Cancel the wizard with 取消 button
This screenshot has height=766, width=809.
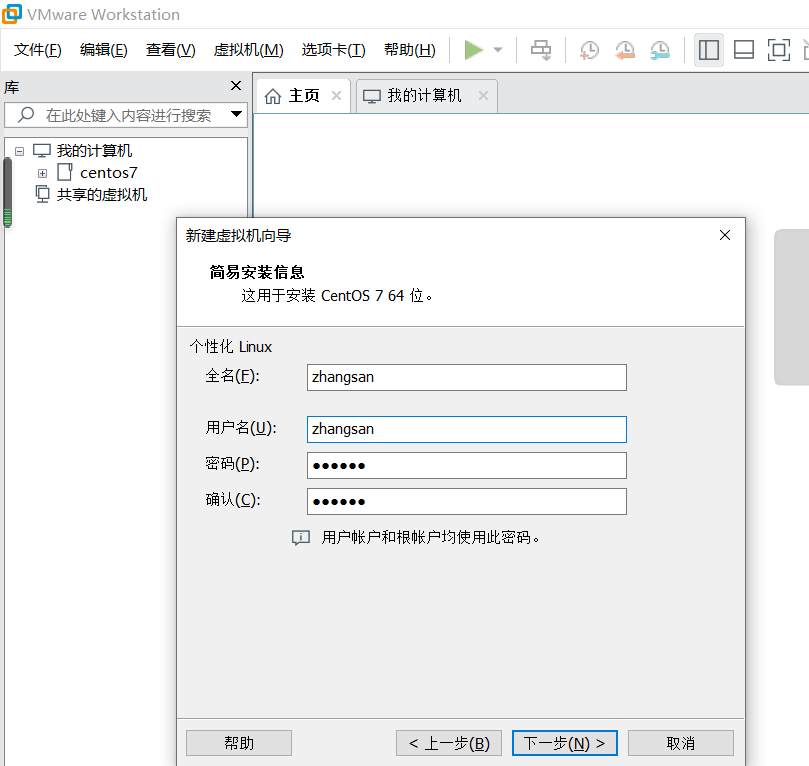tap(681, 743)
